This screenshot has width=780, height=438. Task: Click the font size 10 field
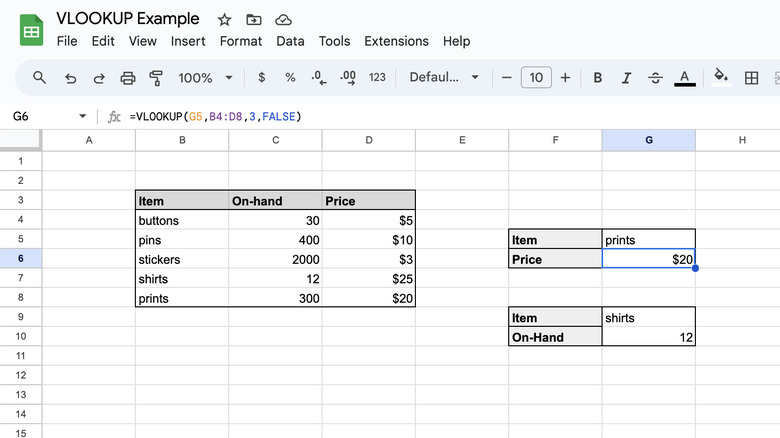[536, 77]
